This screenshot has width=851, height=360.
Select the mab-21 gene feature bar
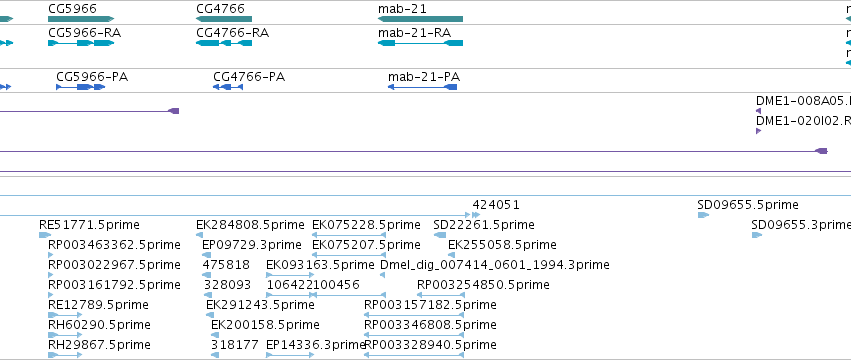click(x=421, y=19)
